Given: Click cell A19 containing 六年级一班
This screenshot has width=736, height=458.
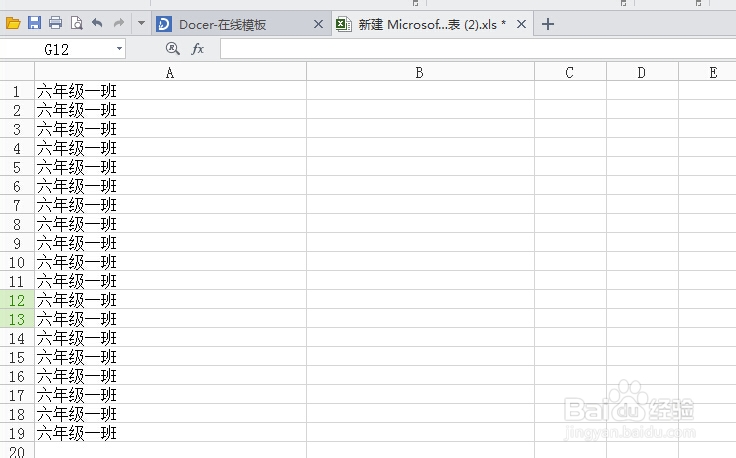Looking at the screenshot, I should 170,433.
